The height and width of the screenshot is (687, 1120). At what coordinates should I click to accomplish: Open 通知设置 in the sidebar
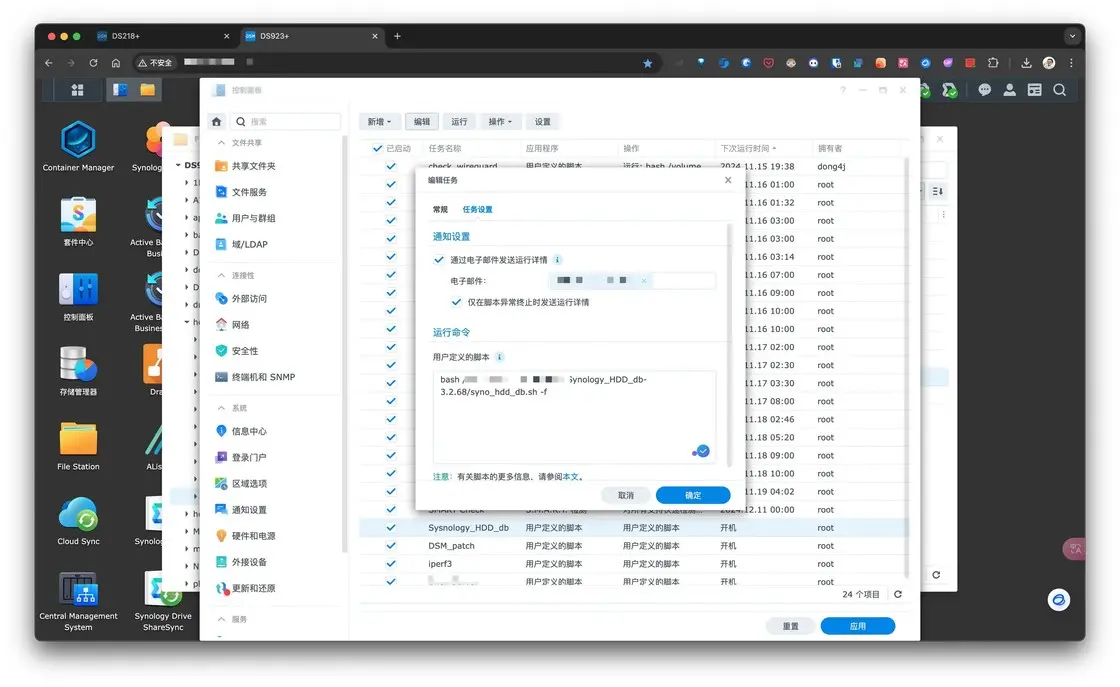[x=241, y=510]
